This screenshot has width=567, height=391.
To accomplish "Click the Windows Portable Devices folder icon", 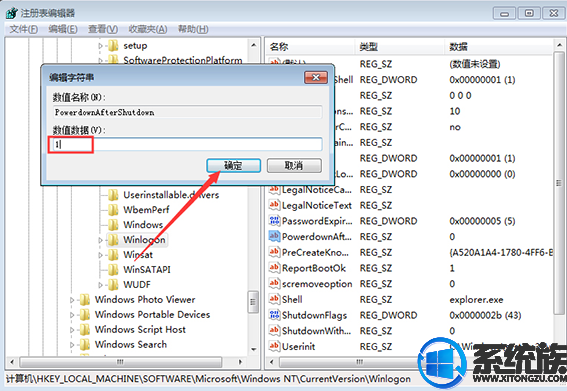I will [85, 314].
